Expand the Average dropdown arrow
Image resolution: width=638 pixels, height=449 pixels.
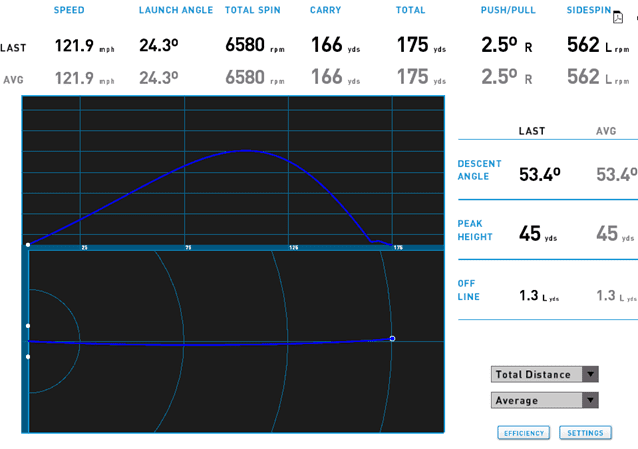coord(590,400)
